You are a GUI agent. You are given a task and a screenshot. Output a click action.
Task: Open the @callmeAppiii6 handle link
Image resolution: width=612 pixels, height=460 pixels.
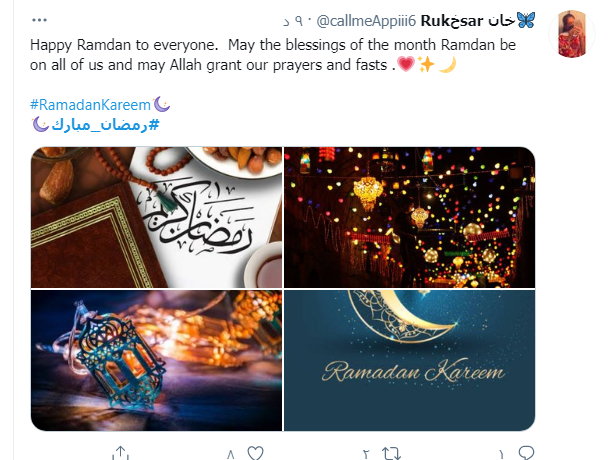coord(366,21)
